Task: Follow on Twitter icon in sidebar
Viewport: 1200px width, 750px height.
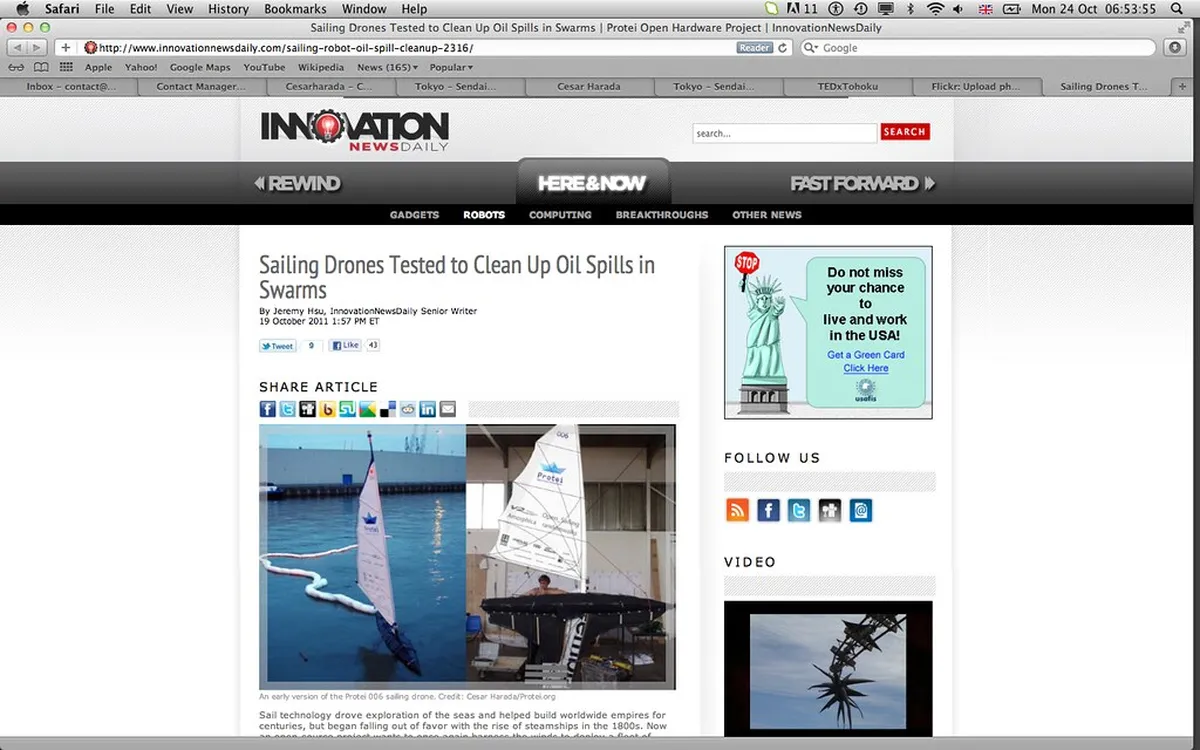Action: click(799, 511)
